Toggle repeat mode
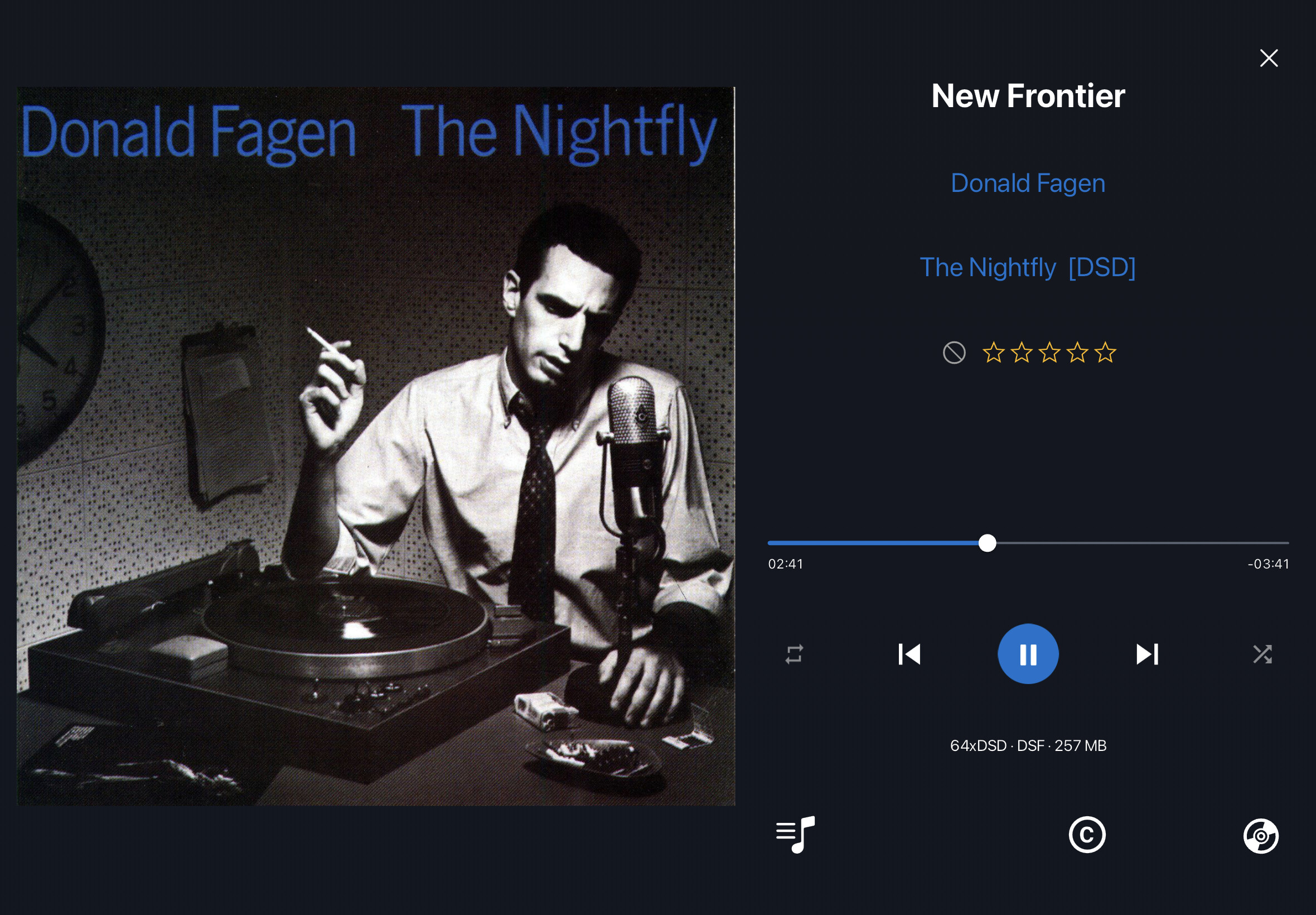1316x915 pixels. (x=794, y=654)
